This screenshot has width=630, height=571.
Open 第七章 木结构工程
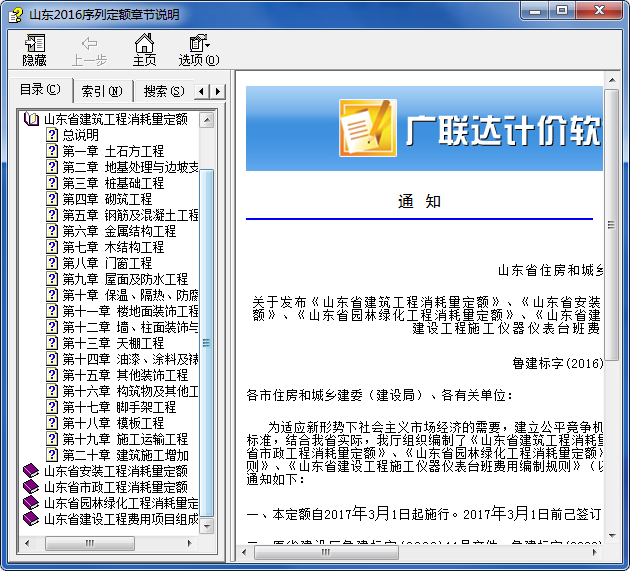[x=113, y=247]
